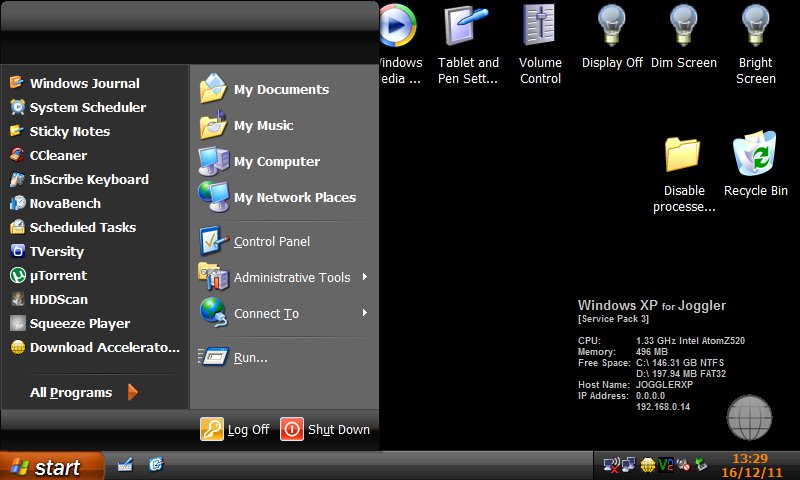Select the Dim Screen desktop shortcut
The height and width of the screenshot is (480, 800).
tap(684, 37)
